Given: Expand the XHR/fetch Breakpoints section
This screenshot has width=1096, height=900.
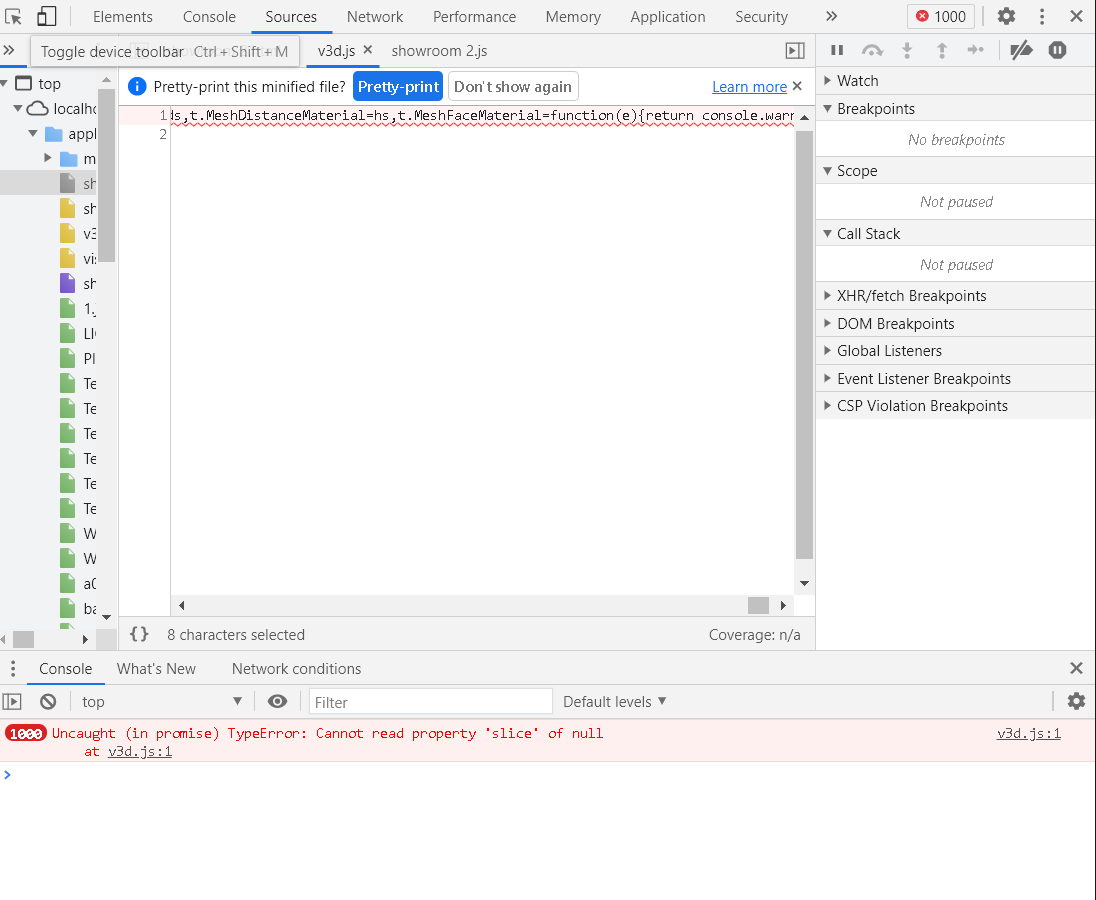Looking at the screenshot, I should pyautogui.click(x=911, y=296).
